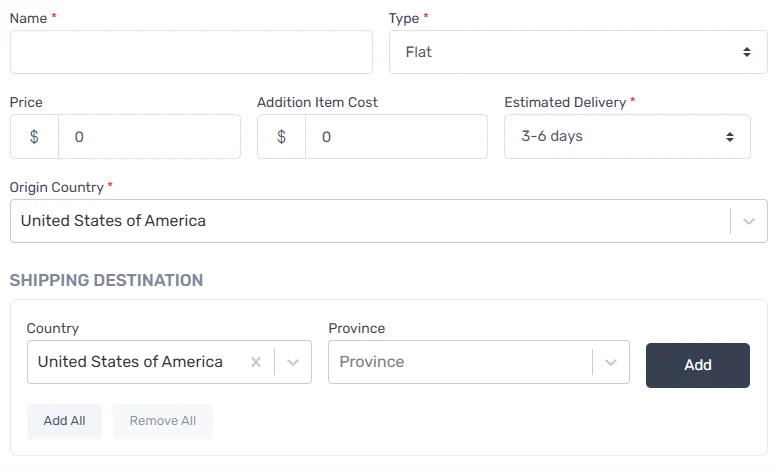
Task: Open Origin Country combo box
Action: (370, 221)
